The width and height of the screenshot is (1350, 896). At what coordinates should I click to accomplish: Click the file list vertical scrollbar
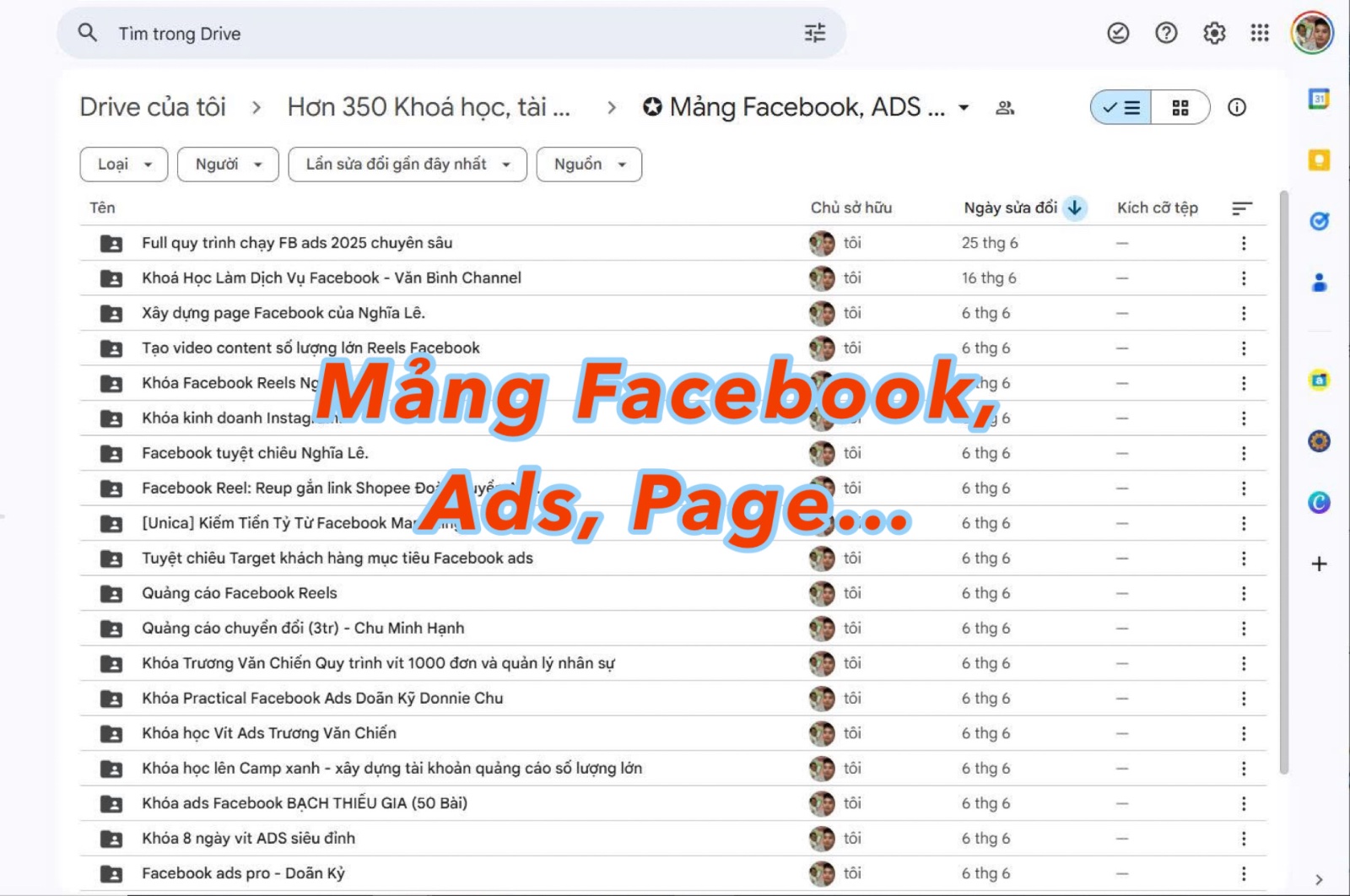1283,483
